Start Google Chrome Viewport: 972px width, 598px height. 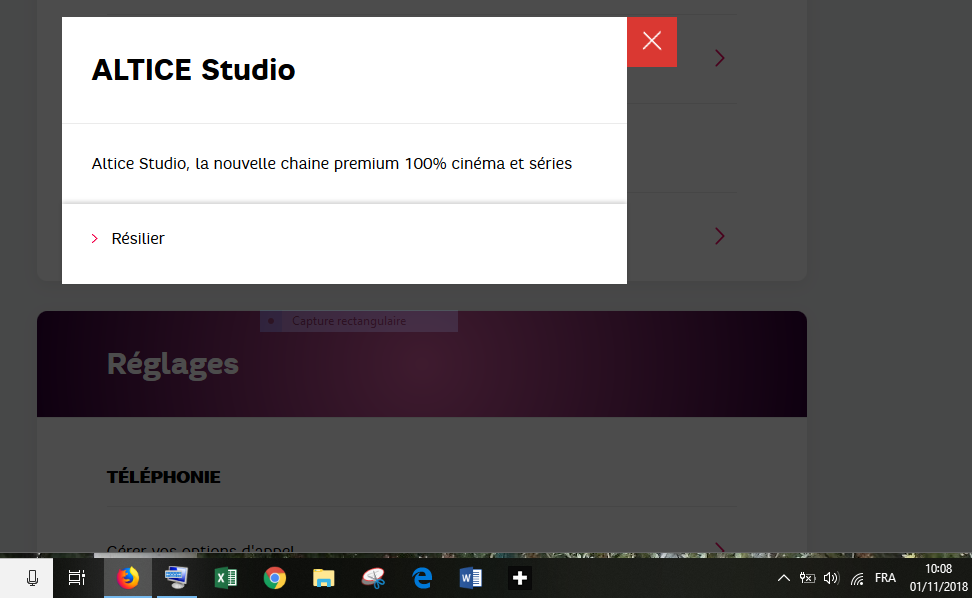275,577
